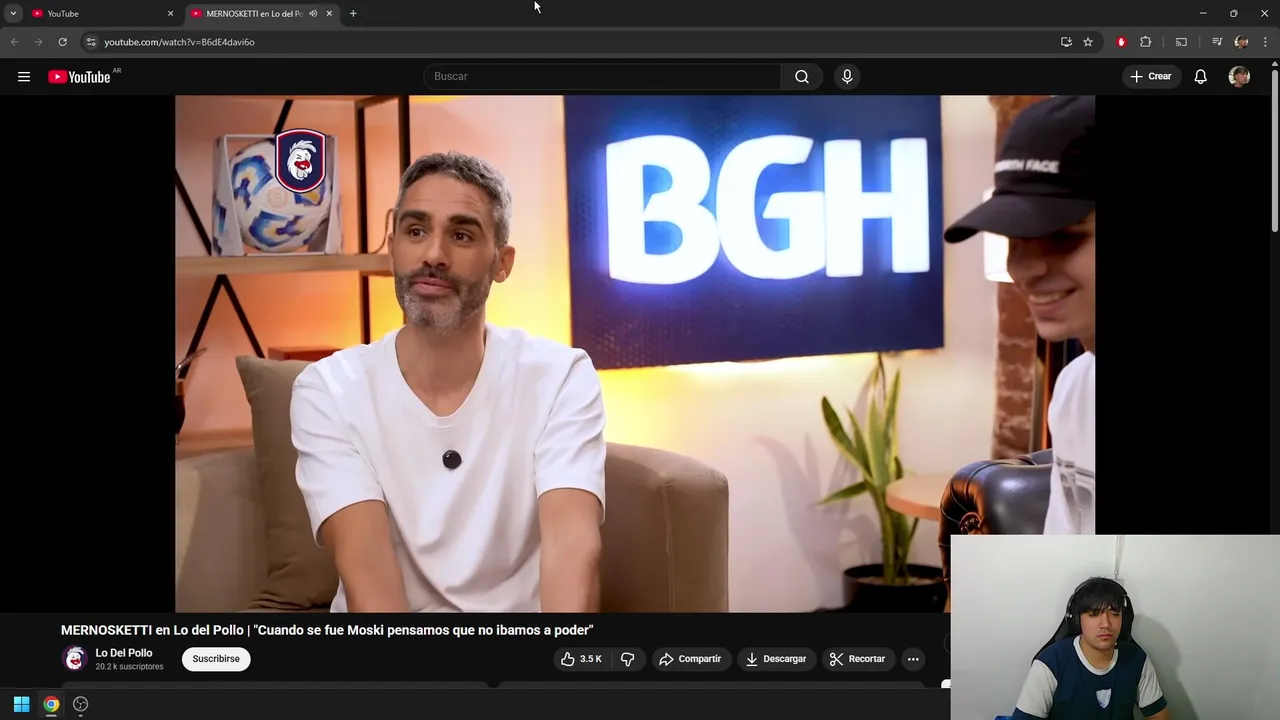Open Chrome three-dot menu
Screen dimensions: 1280x720
tap(1265, 42)
